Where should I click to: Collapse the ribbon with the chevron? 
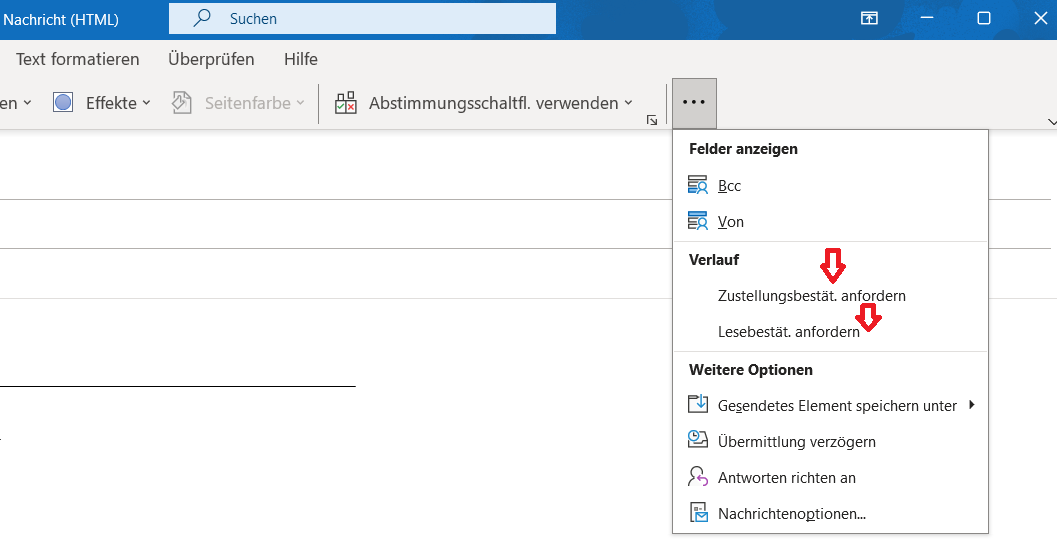coord(1052,122)
